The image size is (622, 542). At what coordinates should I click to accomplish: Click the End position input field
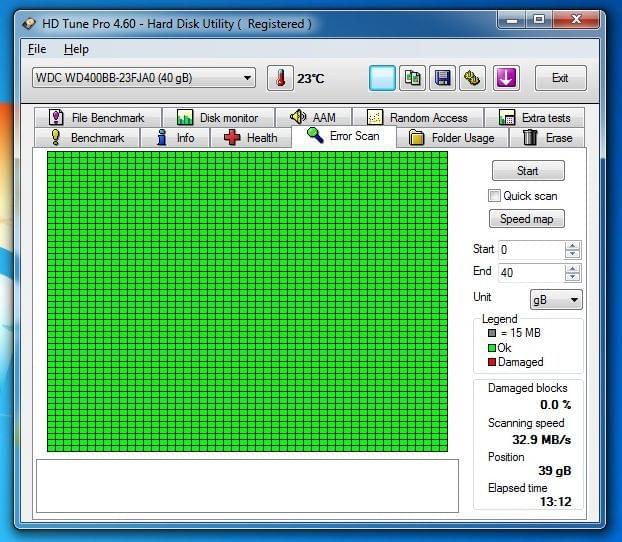click(531, 273)
